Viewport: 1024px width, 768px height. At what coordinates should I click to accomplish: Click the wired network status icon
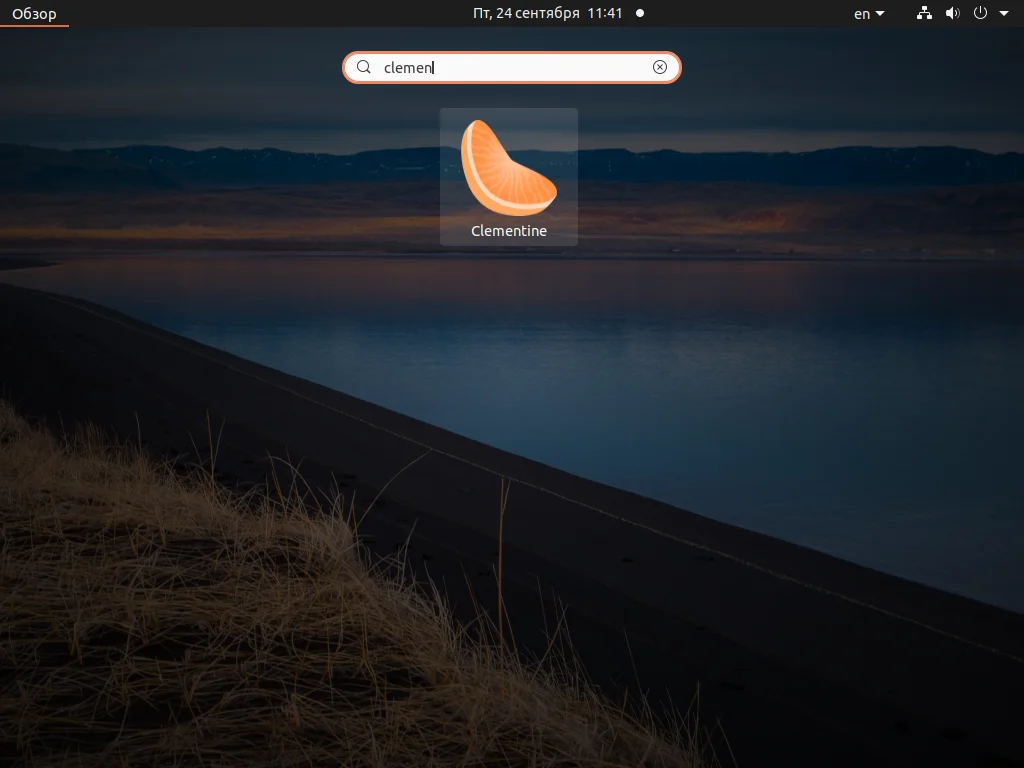pyautogui.click(x=924, y=13)
